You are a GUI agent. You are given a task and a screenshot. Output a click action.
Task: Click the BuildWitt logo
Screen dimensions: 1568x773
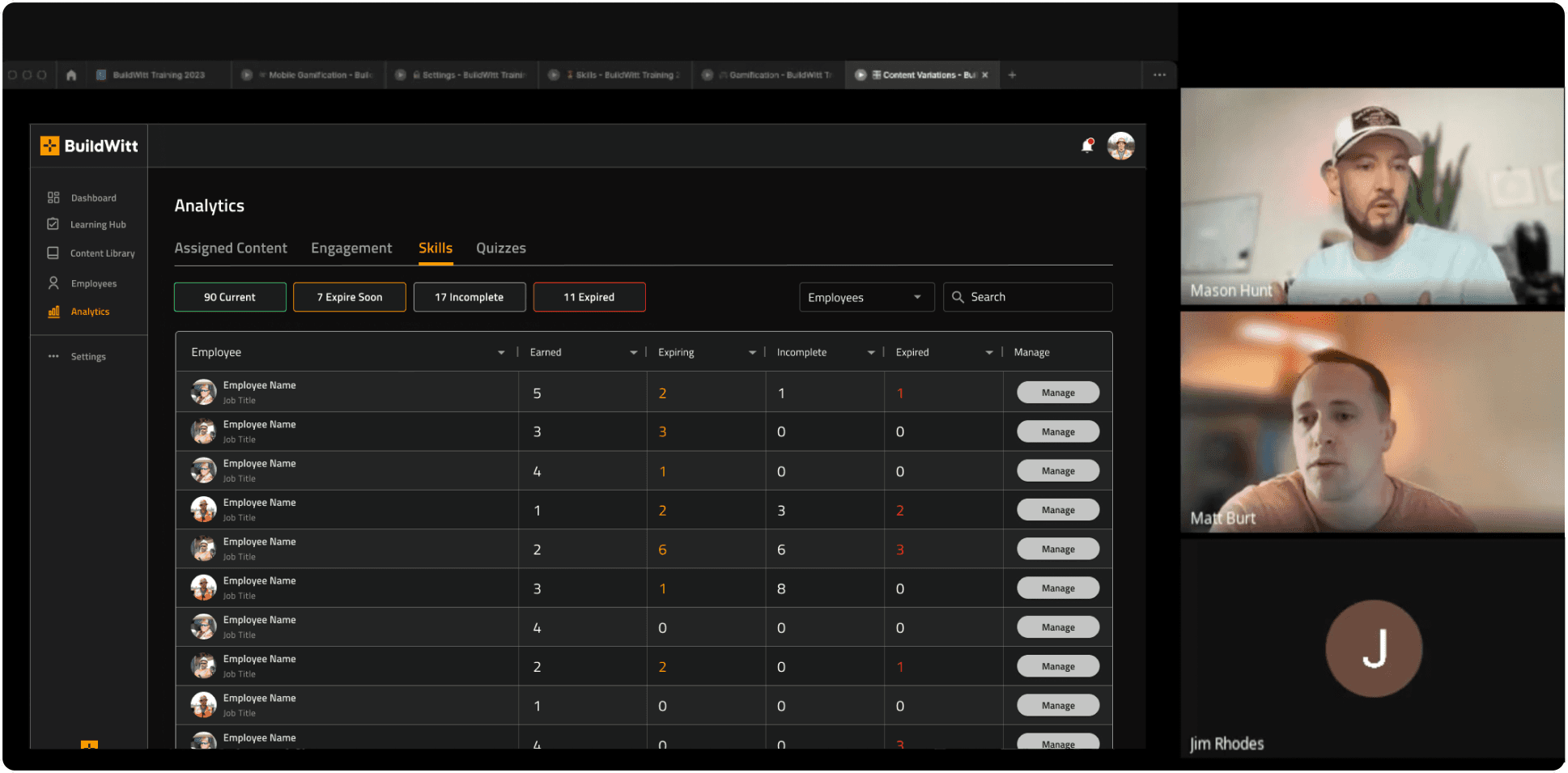[89, 146]
